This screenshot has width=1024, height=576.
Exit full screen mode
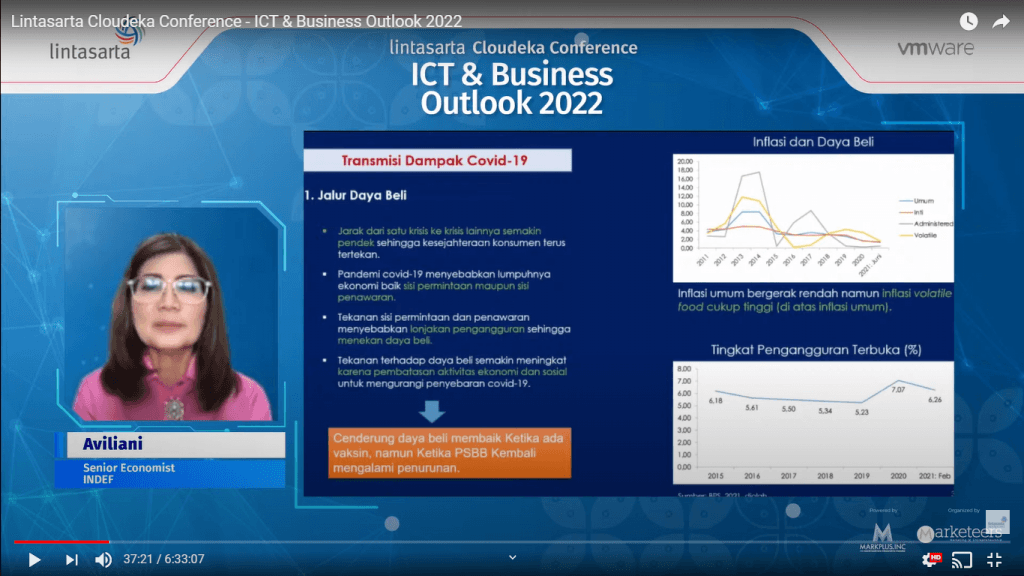pos(994,560)
